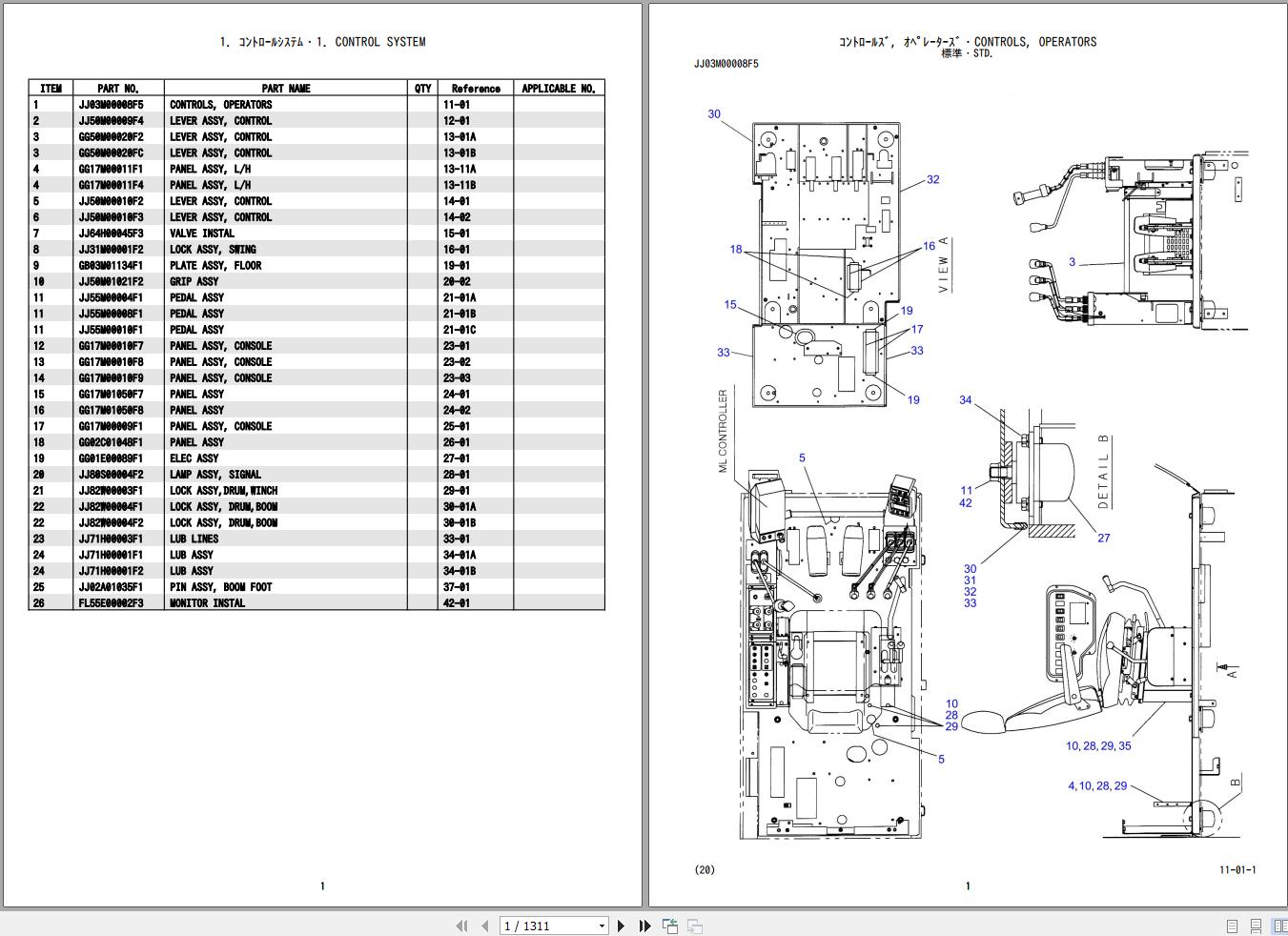Click reference 42-01

[x=457, y=603]
